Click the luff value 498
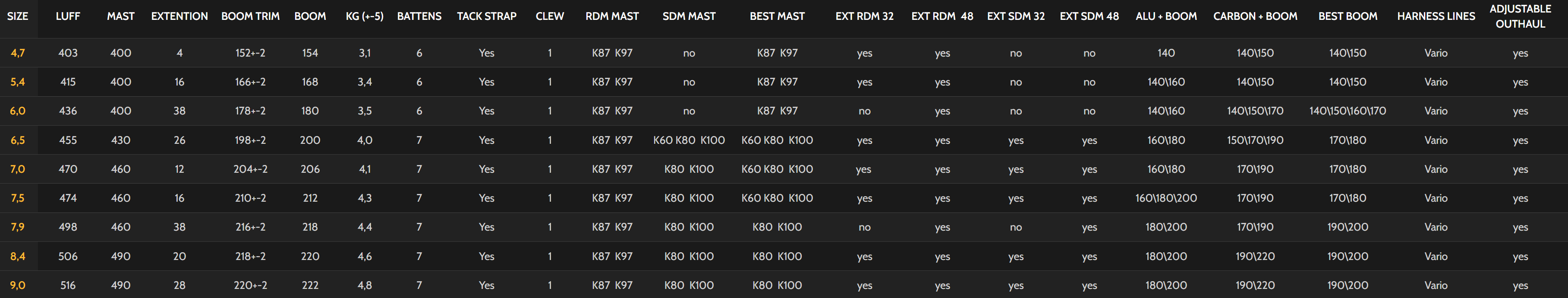The width and height of the screenshot is (1568, 298). pos(68,227)
